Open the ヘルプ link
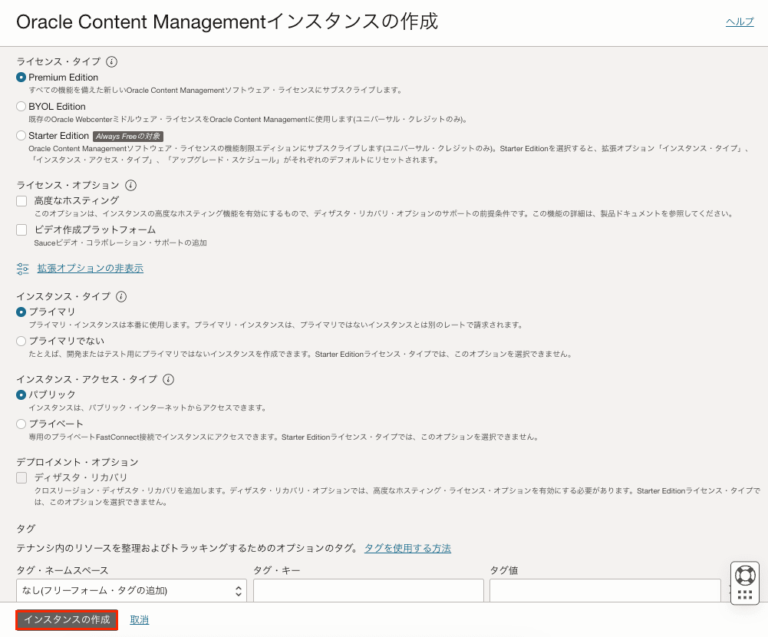This screenshot has width=768, height=637. (739, 22)
